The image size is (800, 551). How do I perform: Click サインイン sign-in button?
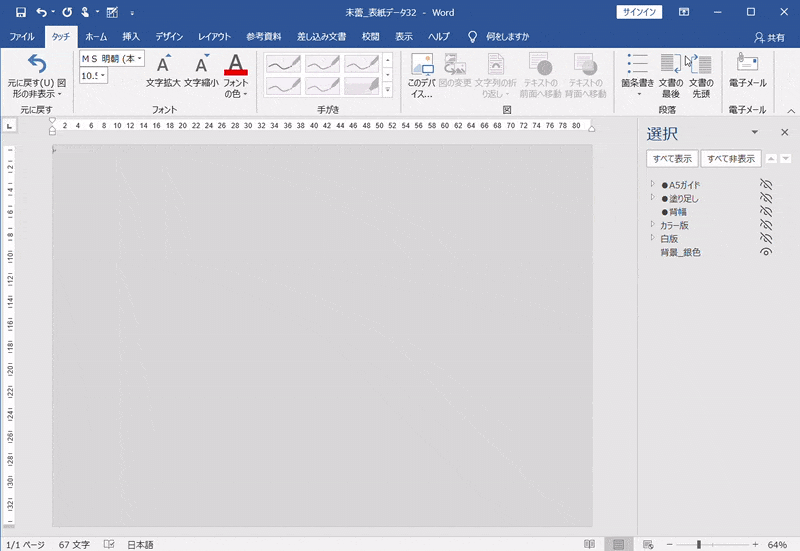(639, 12)
